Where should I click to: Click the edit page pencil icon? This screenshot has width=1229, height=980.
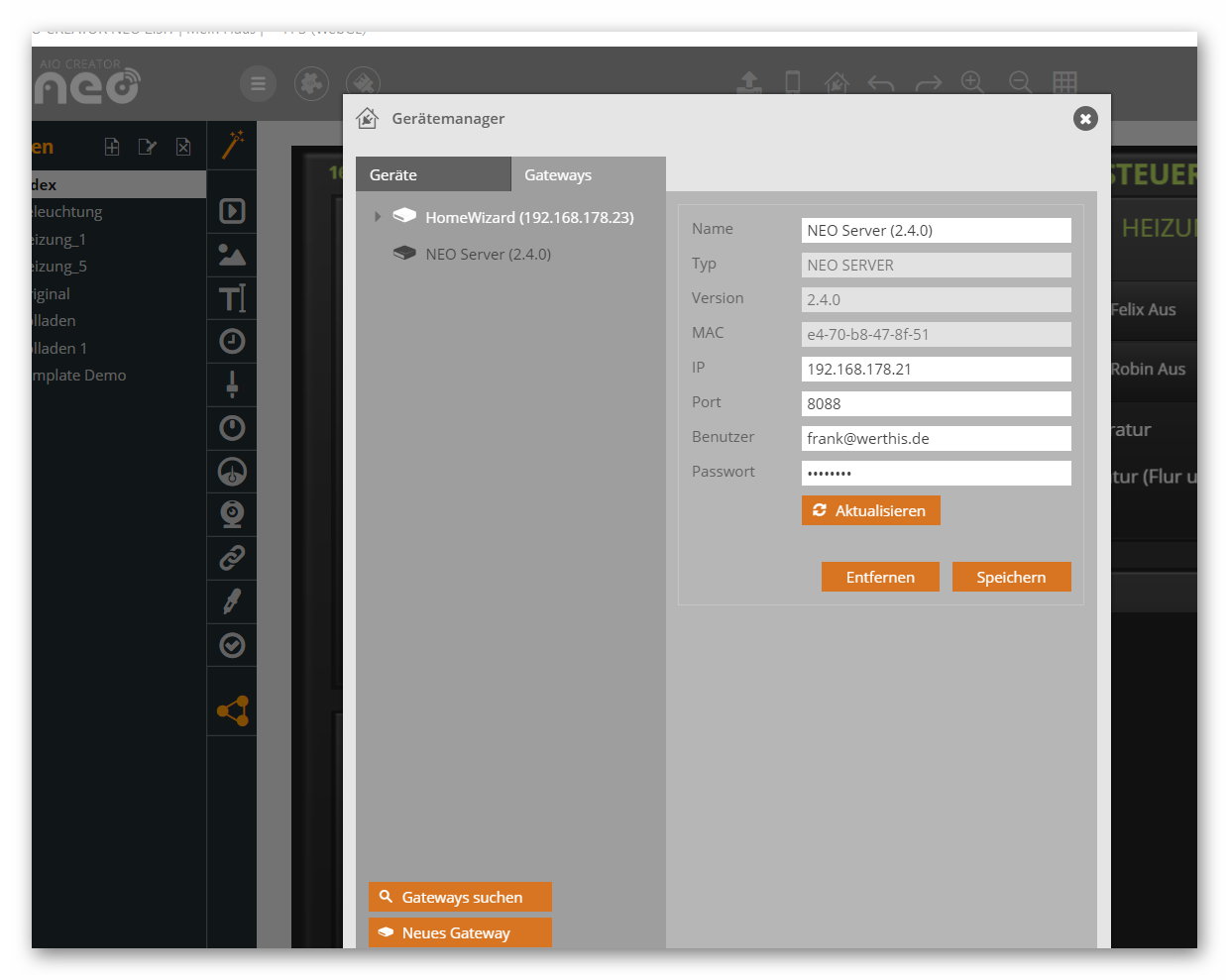coord(148,147)
